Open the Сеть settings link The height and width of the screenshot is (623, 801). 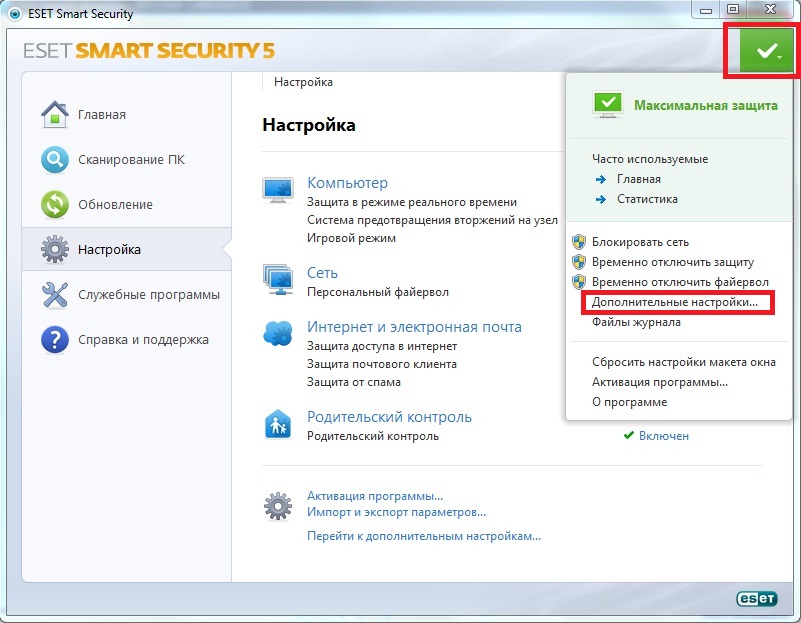coord(322,273)
